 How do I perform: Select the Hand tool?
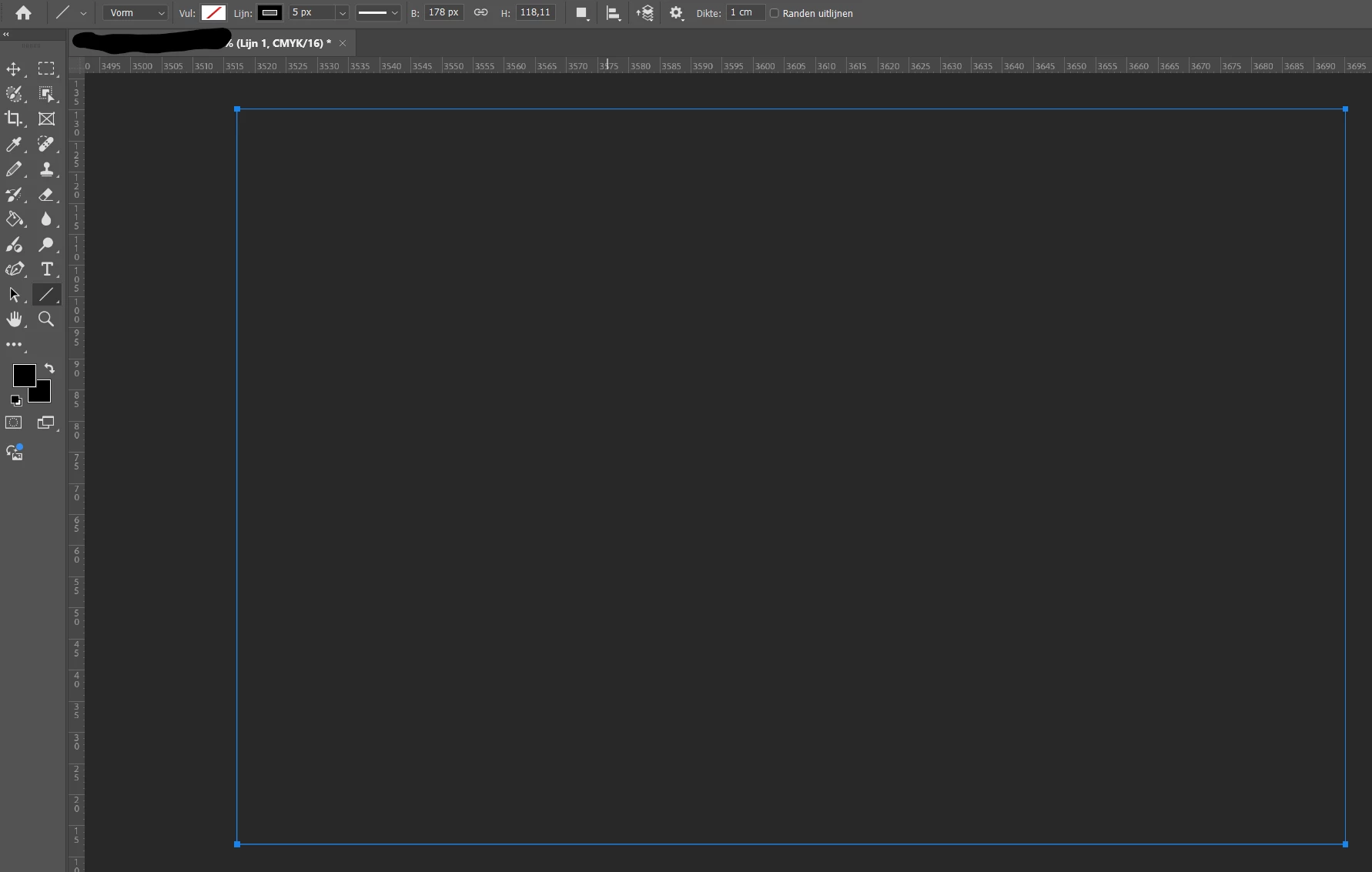click(x=14, y=319)
